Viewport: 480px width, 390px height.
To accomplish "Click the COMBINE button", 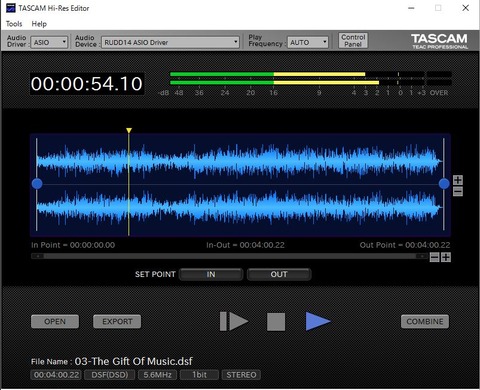I will [425, 322].
